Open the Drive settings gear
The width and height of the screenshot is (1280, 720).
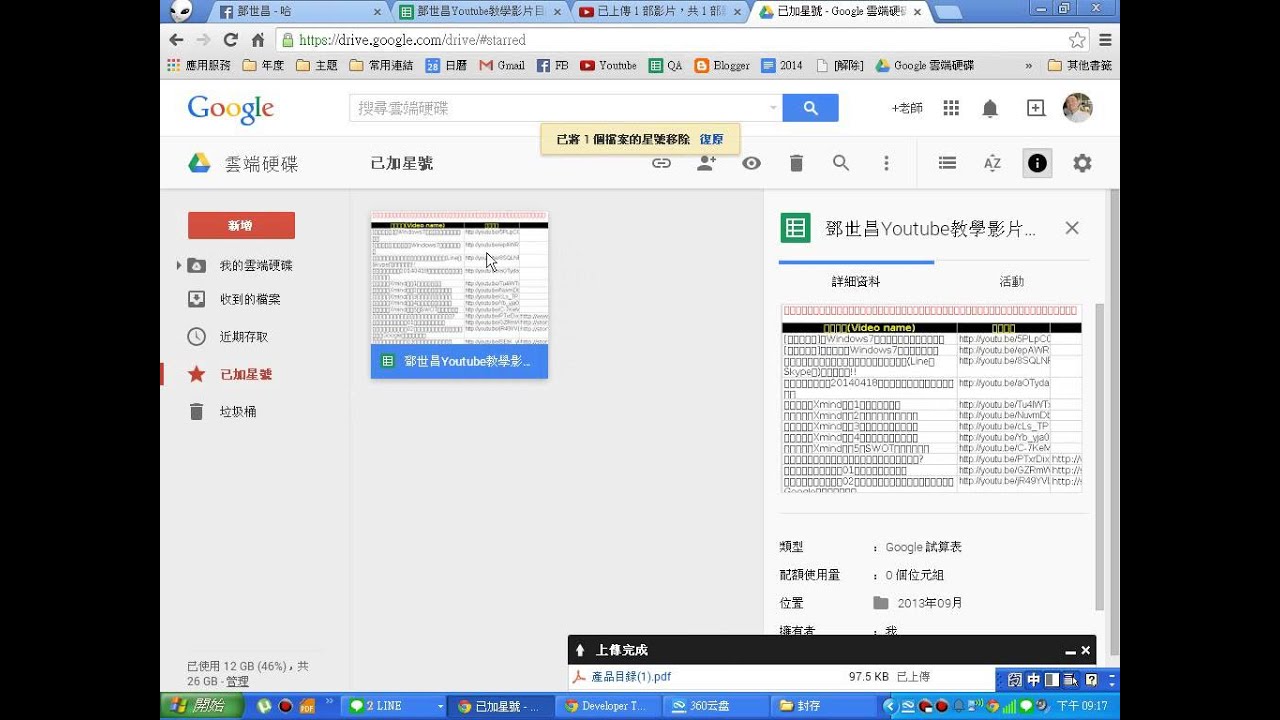click(x=1082, y=163)
